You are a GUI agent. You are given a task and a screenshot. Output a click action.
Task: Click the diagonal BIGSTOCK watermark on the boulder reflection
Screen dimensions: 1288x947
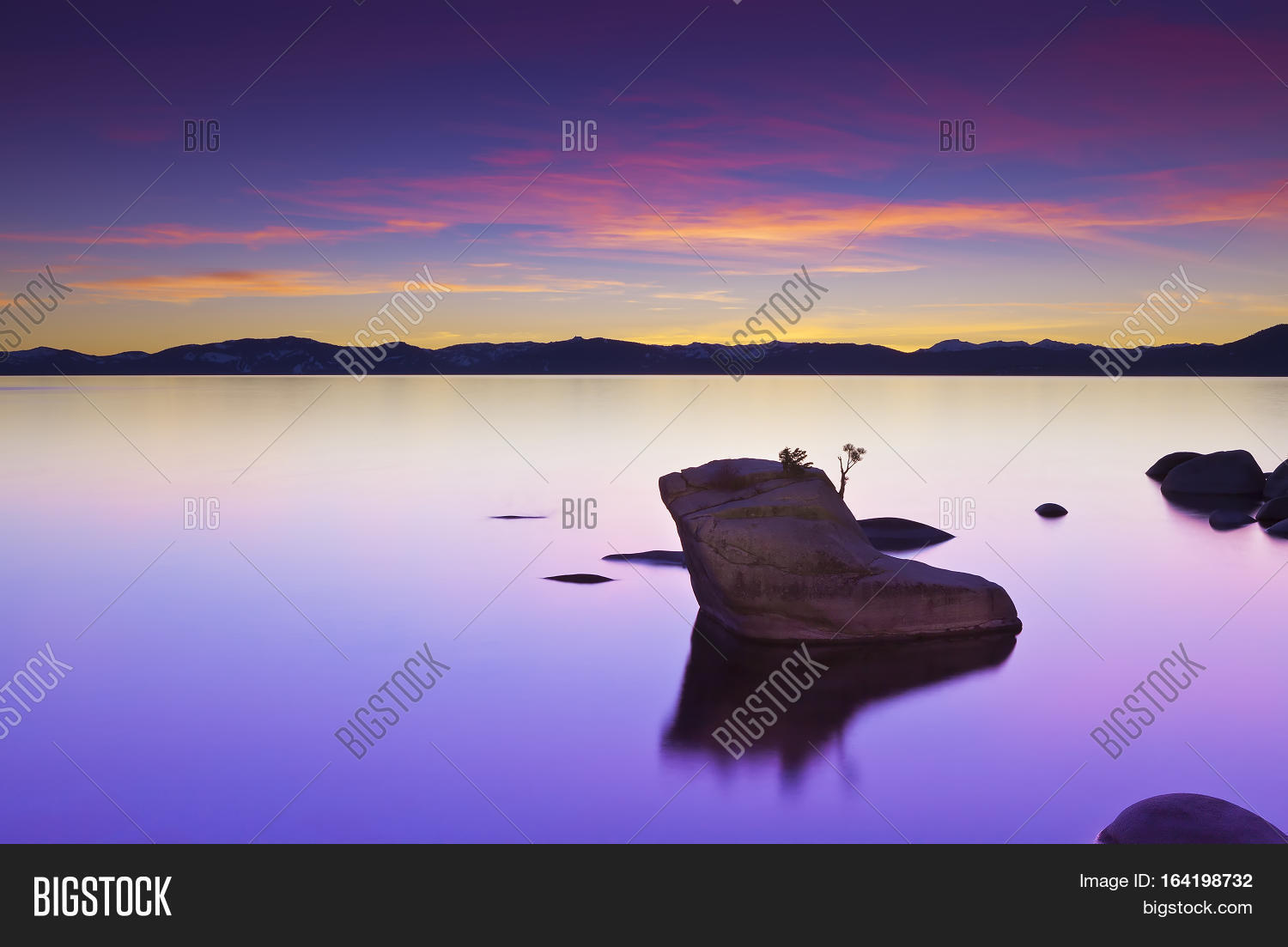click(x=769, y=701)
